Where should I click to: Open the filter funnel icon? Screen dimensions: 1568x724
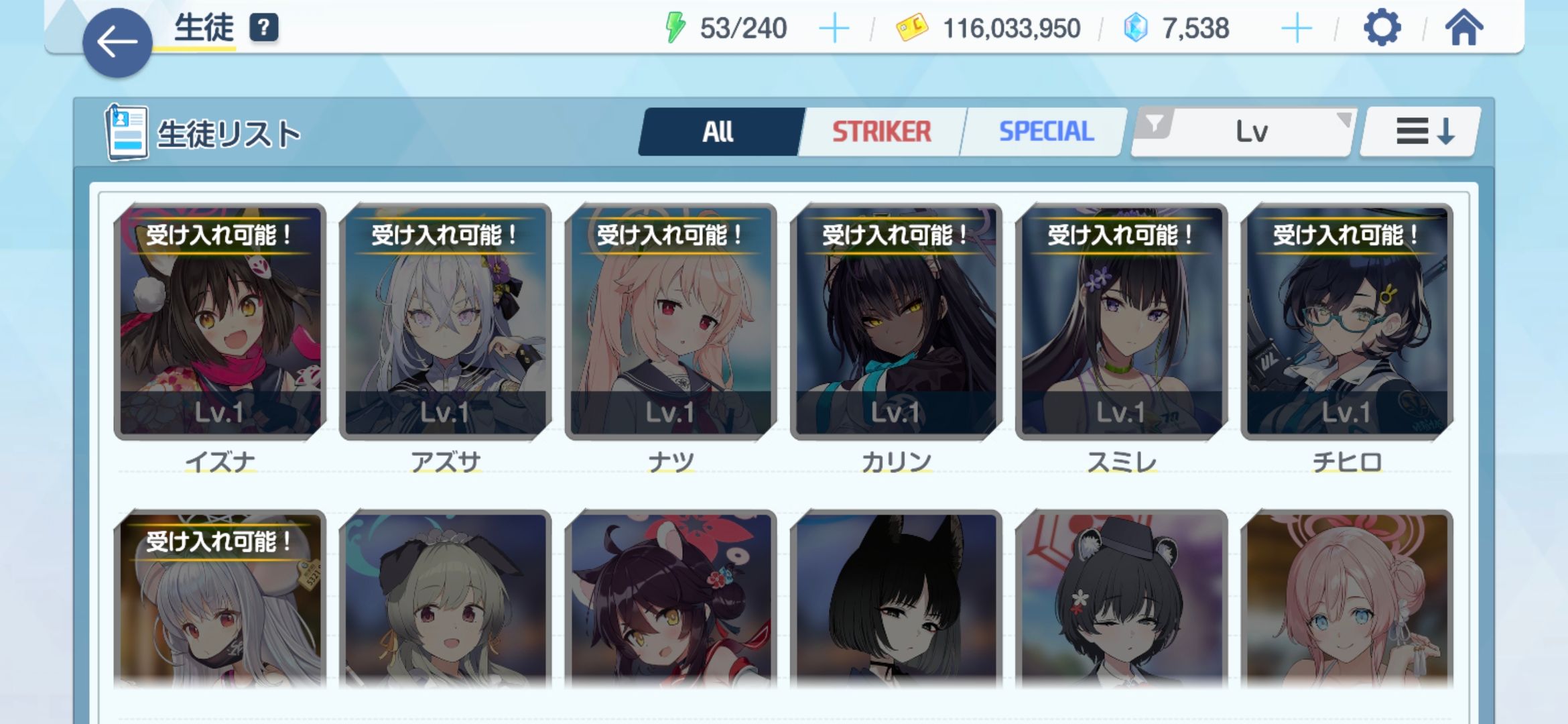(x=1155, y=124)
